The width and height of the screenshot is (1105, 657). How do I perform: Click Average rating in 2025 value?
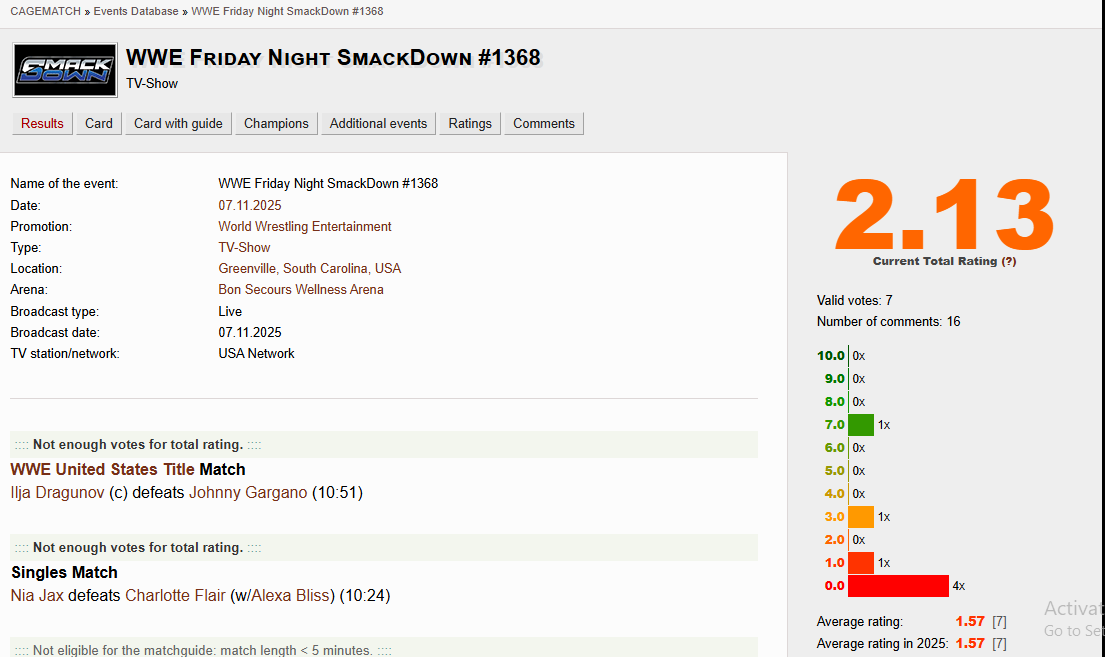pos(970,644)
